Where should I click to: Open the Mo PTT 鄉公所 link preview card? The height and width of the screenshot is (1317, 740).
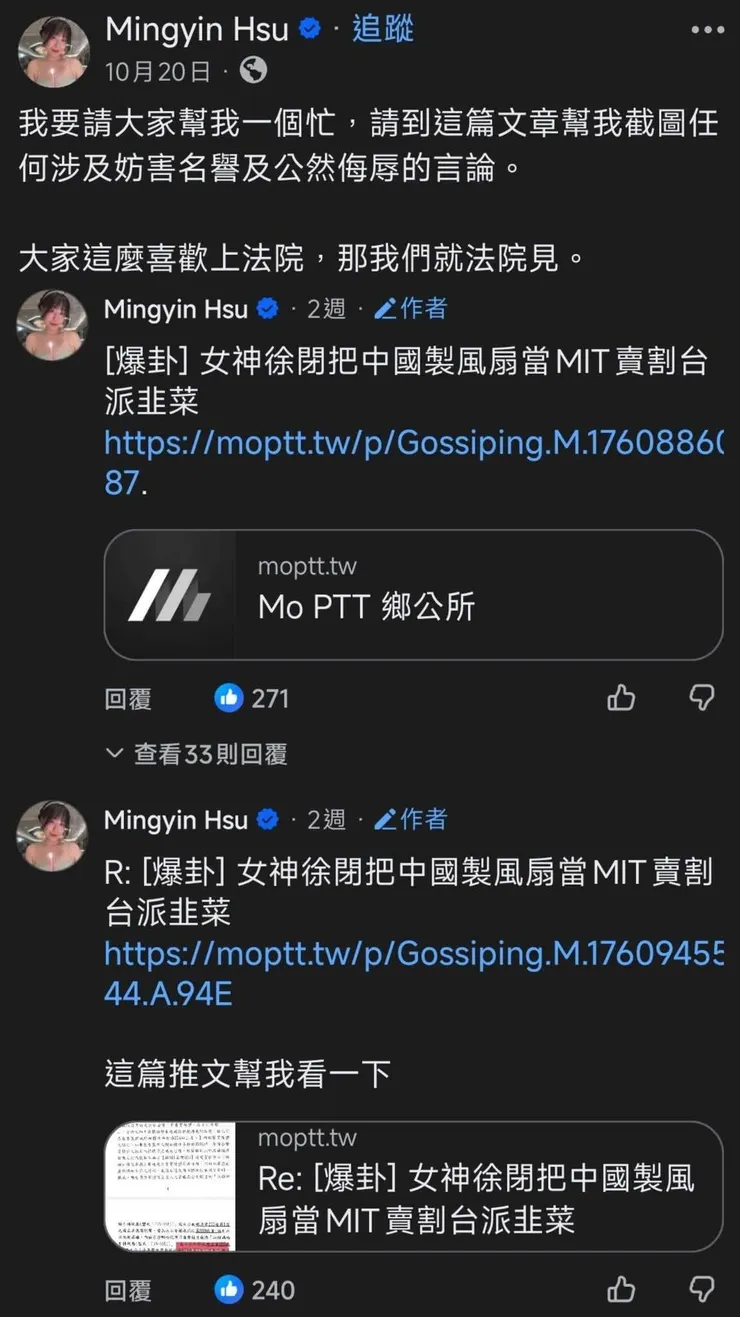pos(413,594)
